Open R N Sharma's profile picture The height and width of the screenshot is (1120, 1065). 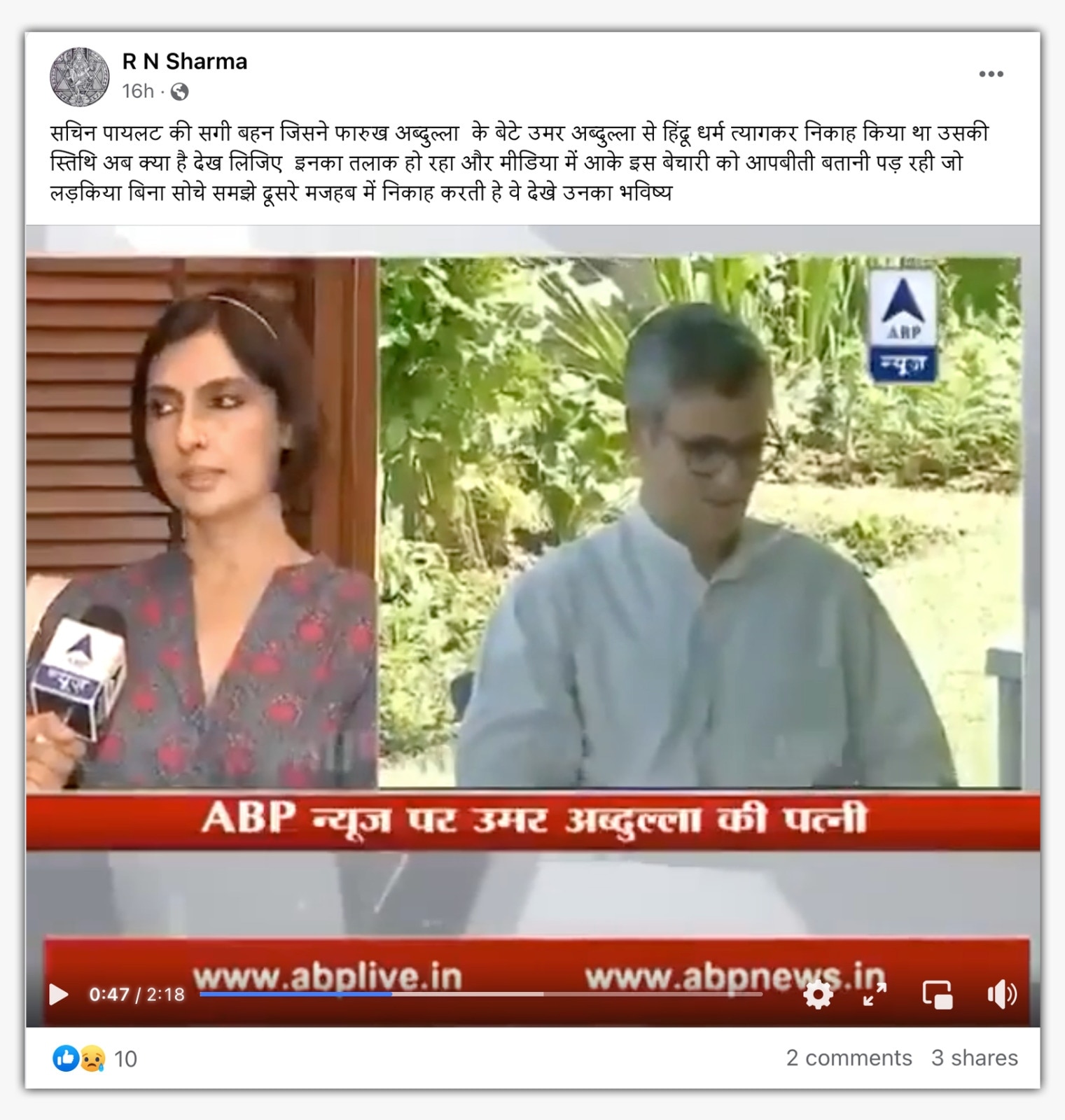[80, 76]
